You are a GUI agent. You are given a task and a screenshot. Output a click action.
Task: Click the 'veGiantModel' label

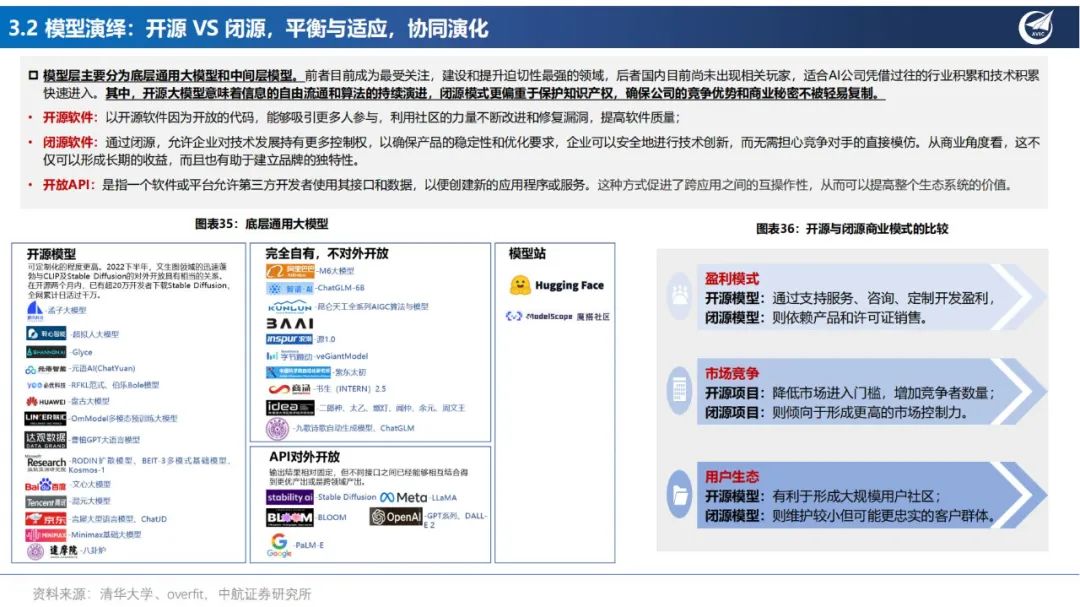(342, 356)
